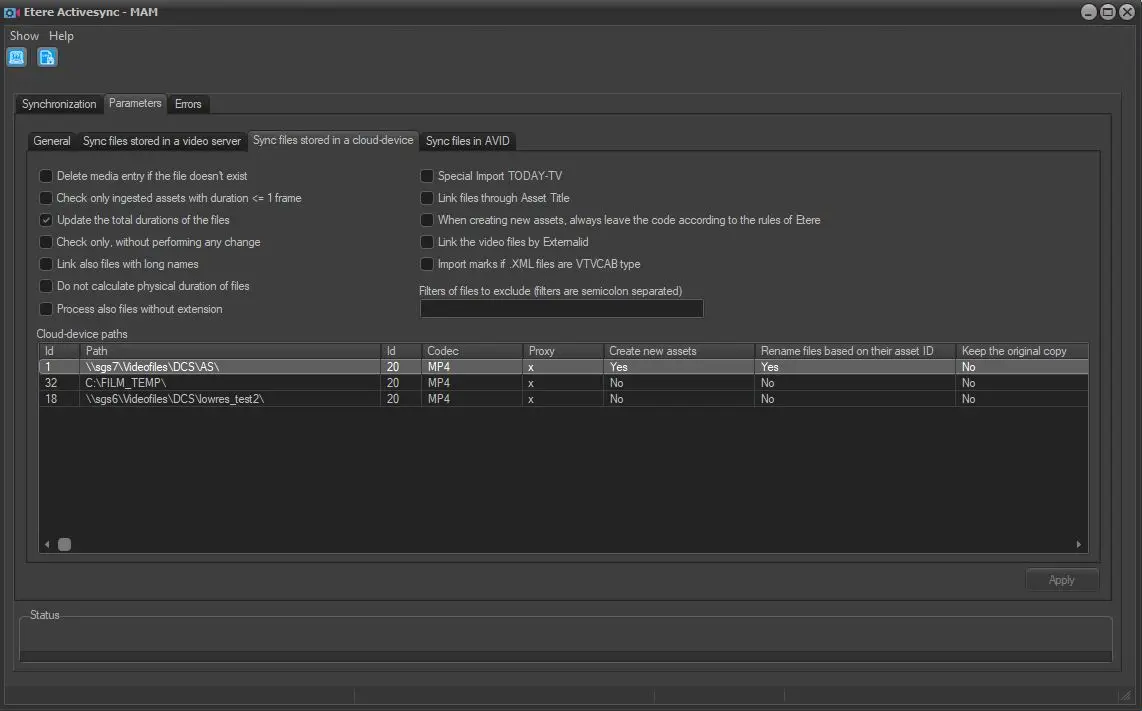1142x711 pixels.
Task: Enable Process also files without extension
Action: pyautogui.click(x=46, y=309)
